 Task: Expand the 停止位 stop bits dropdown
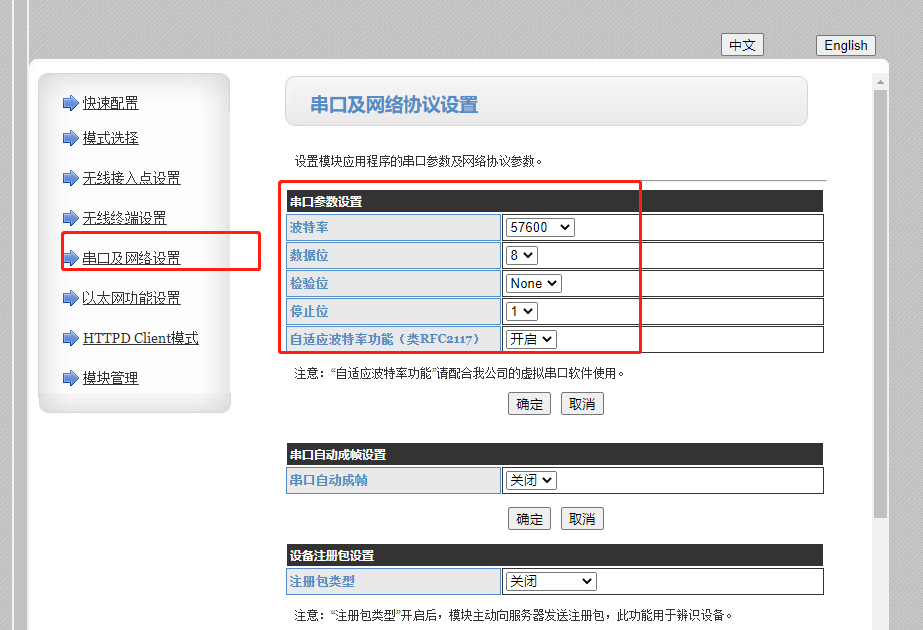click(x=522, y=312)
